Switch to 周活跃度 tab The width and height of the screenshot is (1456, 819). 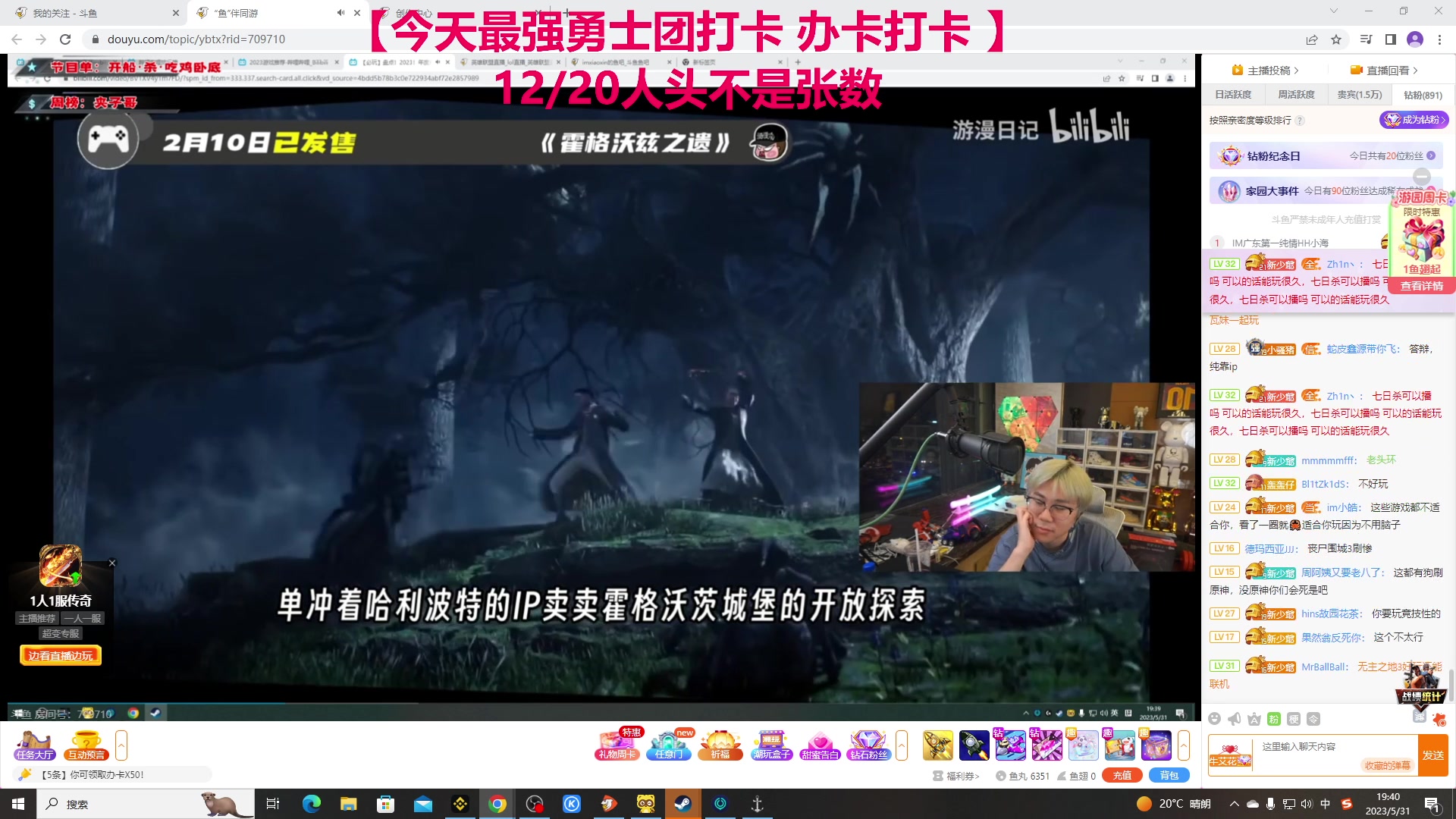1296,95
